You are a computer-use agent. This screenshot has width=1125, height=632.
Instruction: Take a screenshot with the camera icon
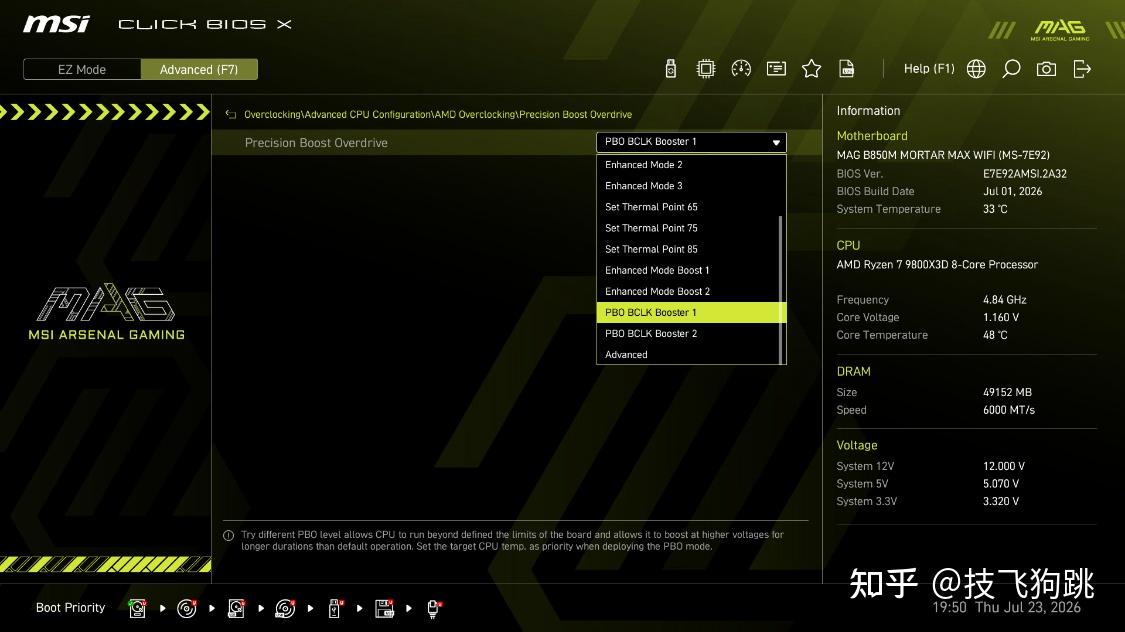[x=1046, y=69]
